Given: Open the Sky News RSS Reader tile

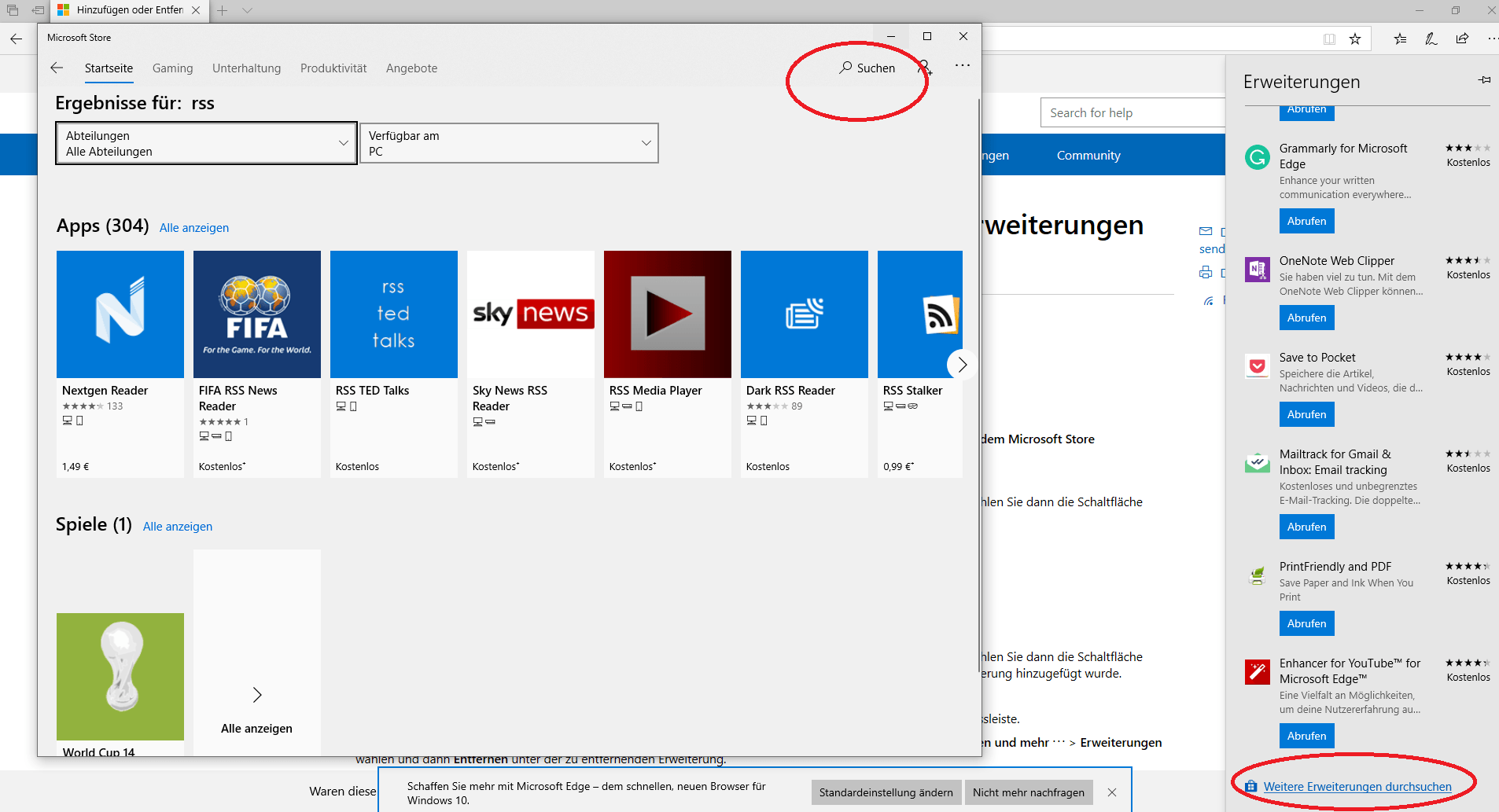Looking at the screenshot, I should point(531,364).
